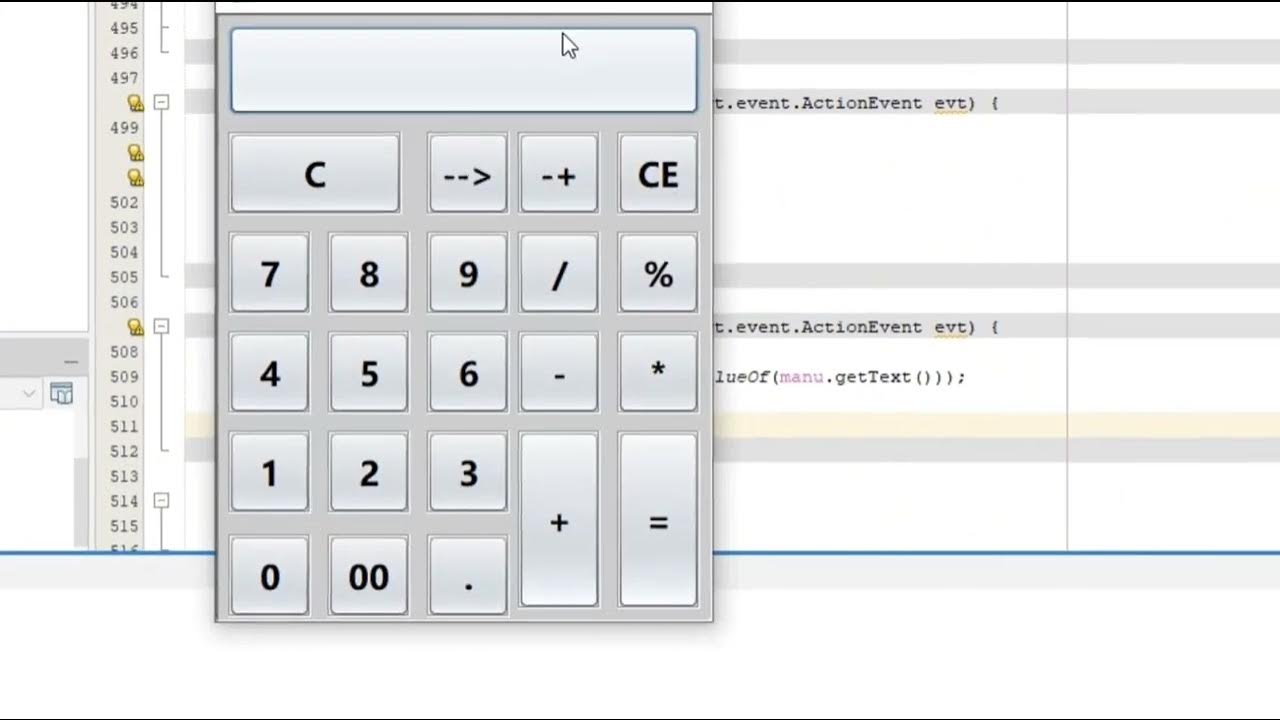
Task: Click the double zero 00 button
Action: [369, 575]
